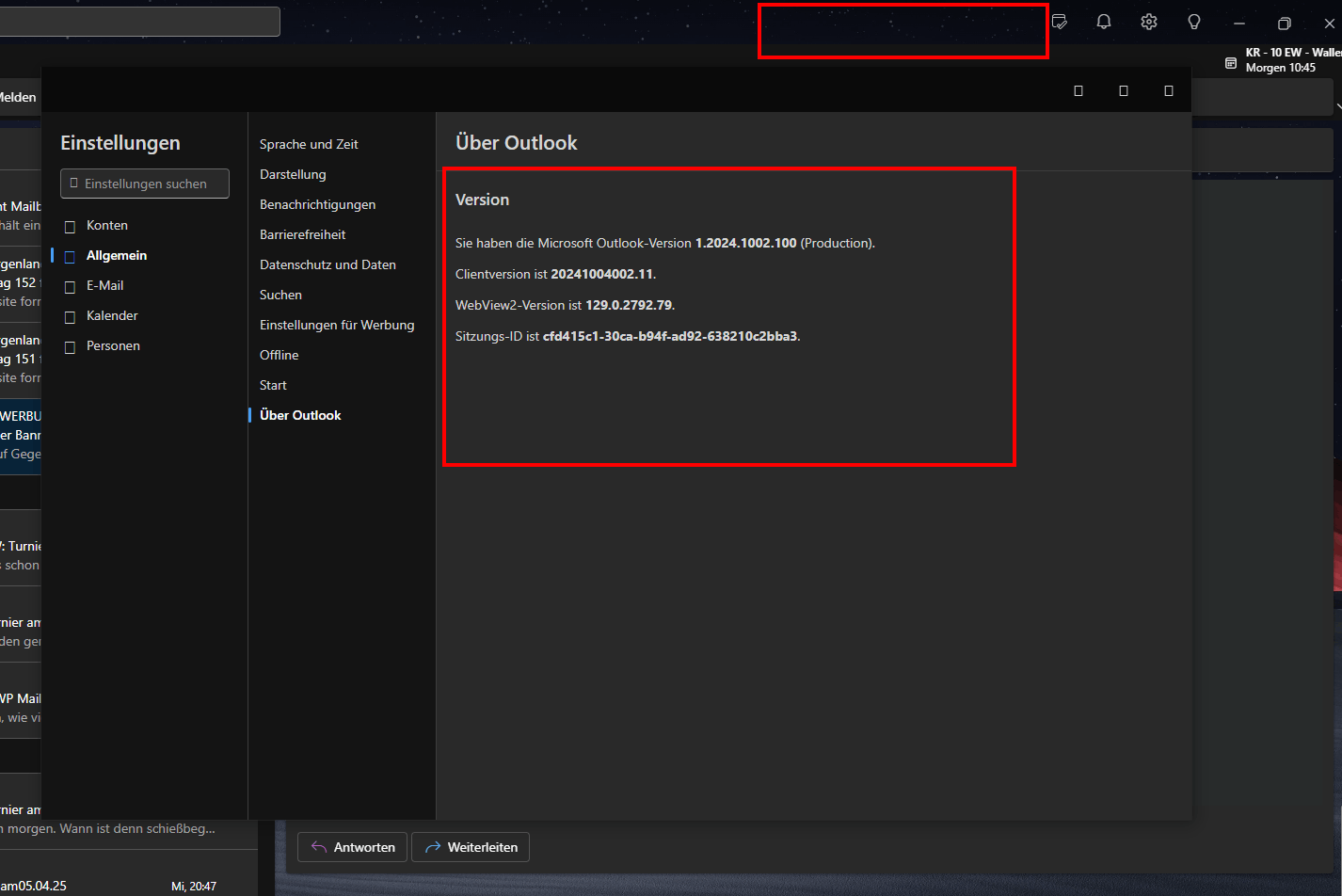Click the WebView2 version 129.0.2792.79
Image resolution: width=1342 pixels, height=896 pixels.
pos(629,305)
